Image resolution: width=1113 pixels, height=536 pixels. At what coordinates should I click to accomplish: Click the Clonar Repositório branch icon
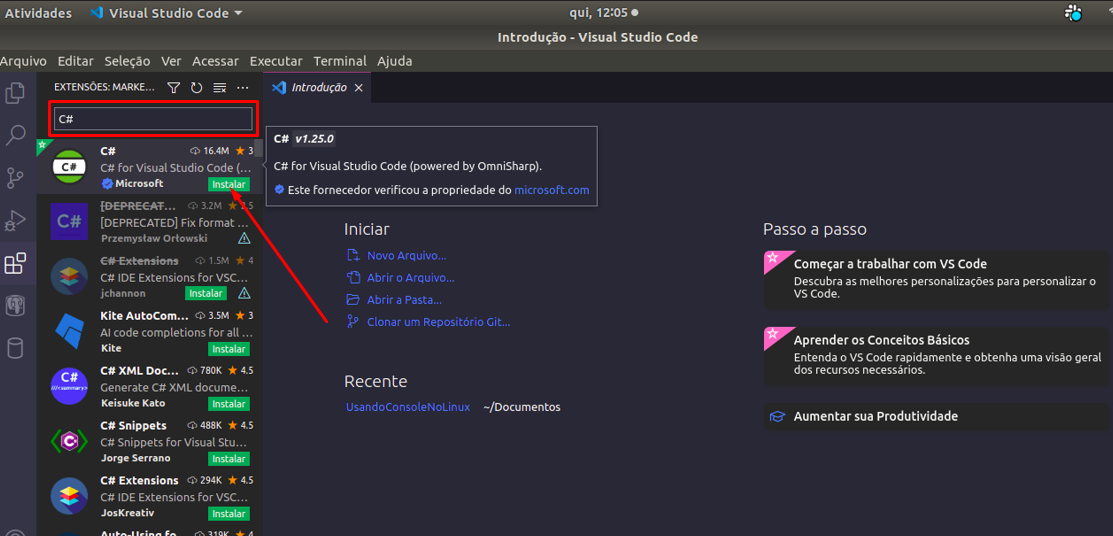tap(353, 322)
